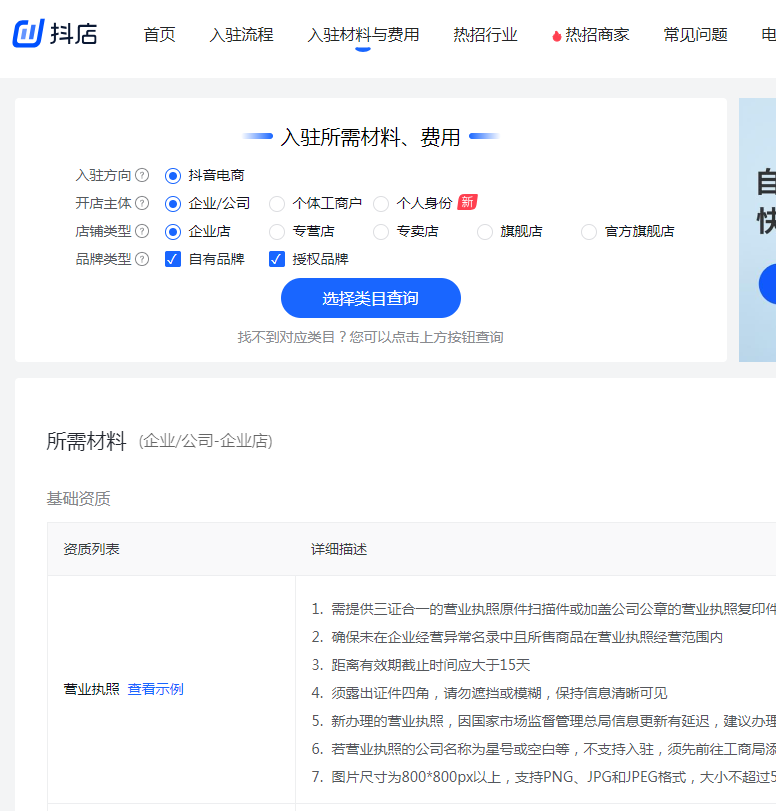
Task: Click the 入驻所需材料、费用 heading
Action: (370, 137)
